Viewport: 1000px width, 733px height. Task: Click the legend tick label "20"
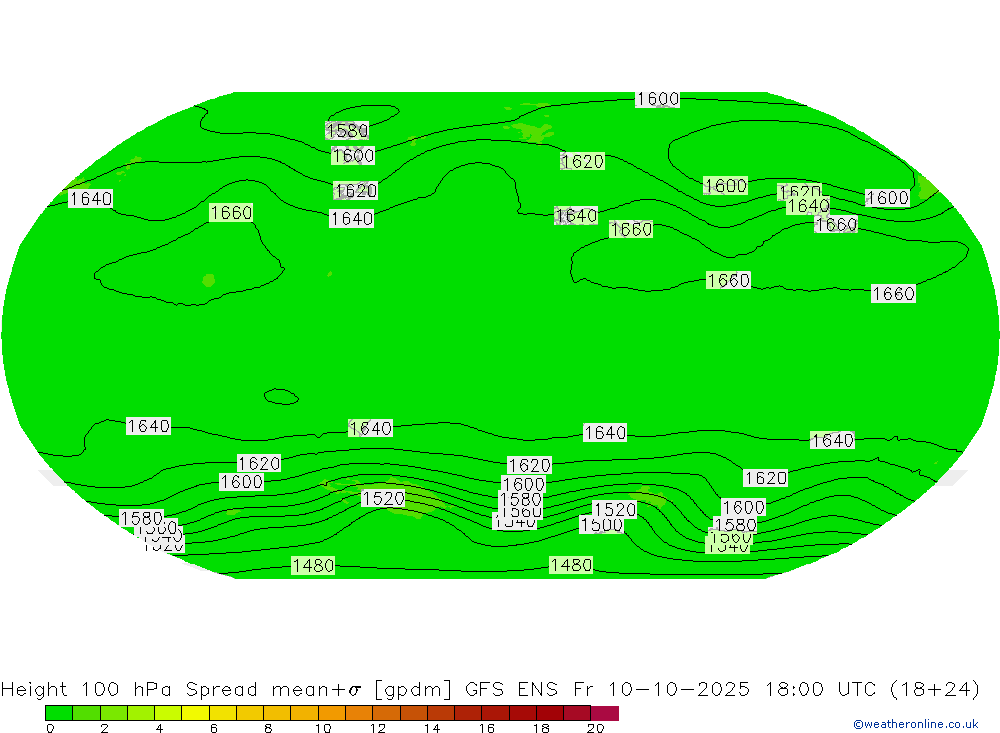pyautogui.click(x=596, y=728)
